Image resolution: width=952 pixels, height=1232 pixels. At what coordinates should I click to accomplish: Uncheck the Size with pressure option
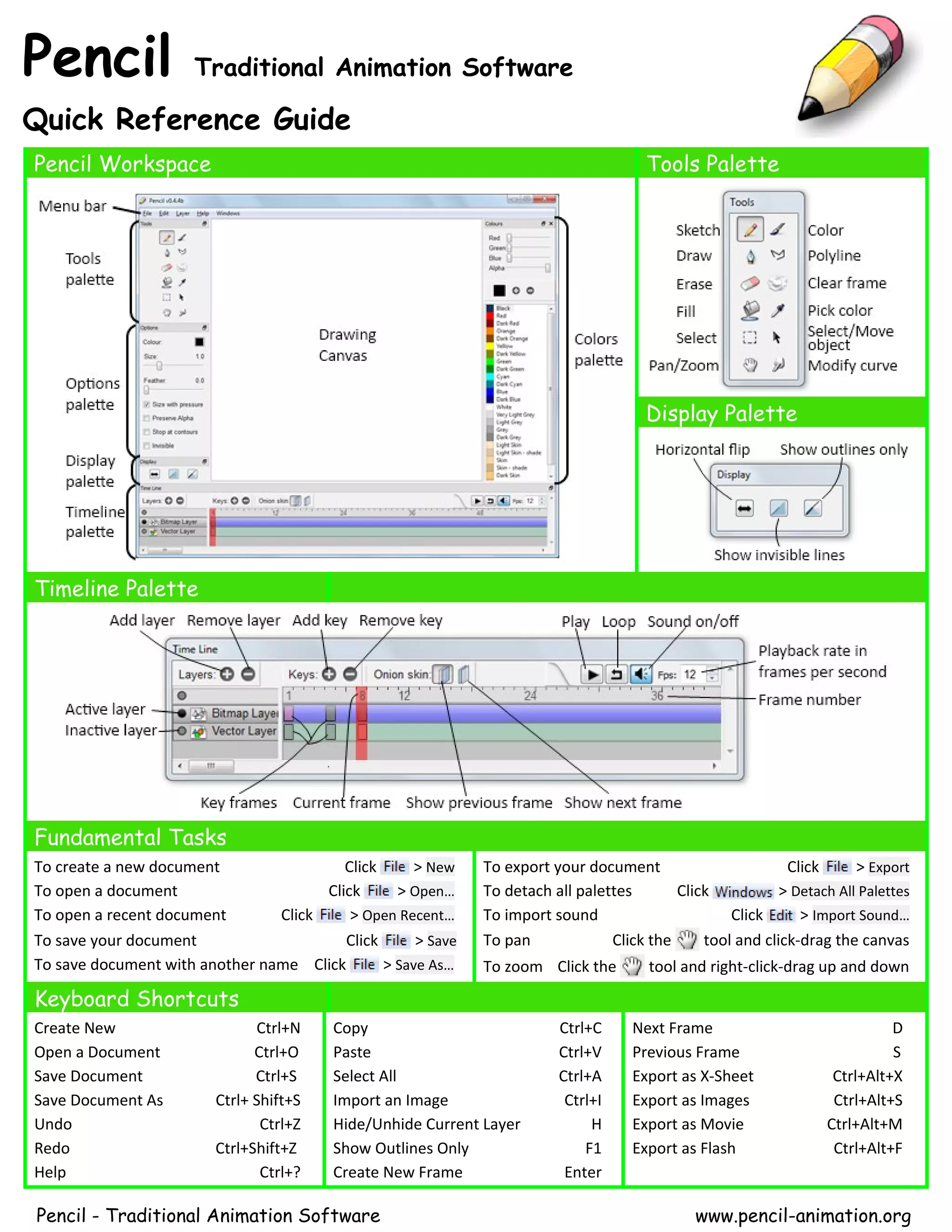(x=146, y=404)
